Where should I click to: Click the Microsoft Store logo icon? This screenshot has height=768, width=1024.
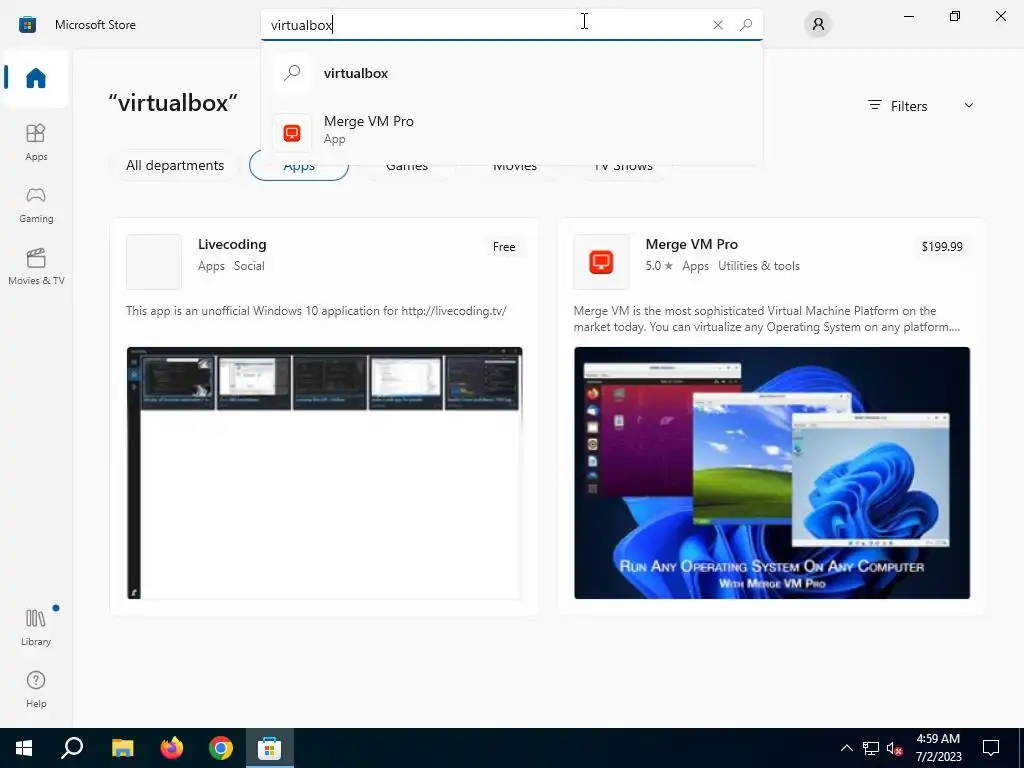(27, 25)
